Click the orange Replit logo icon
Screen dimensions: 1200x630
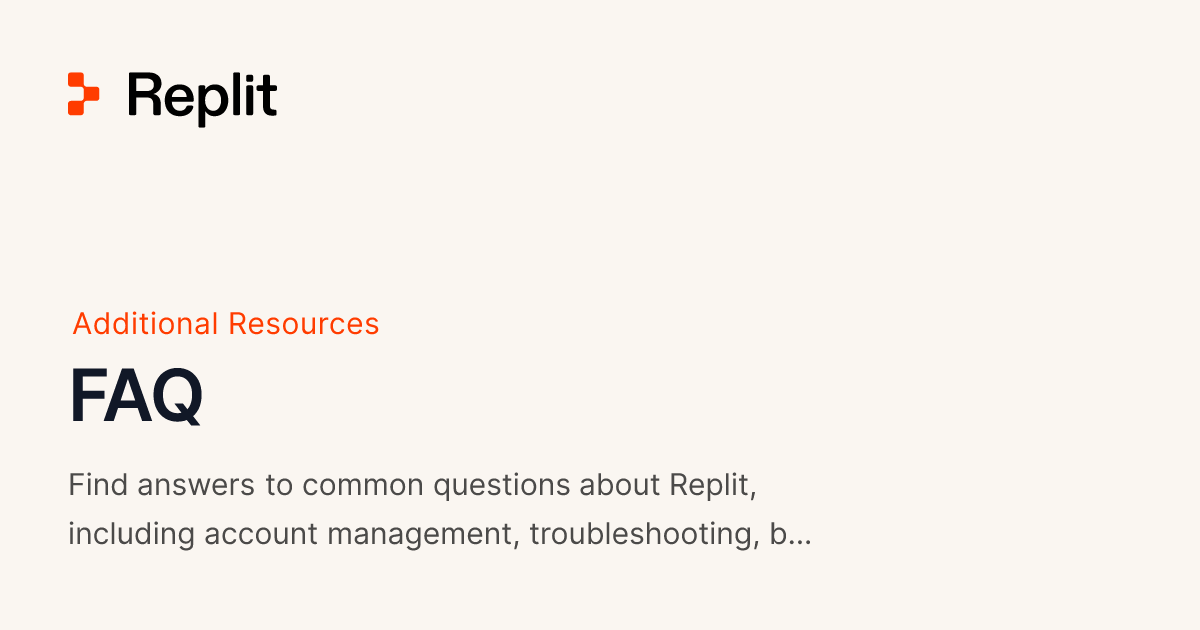[83, 94]
